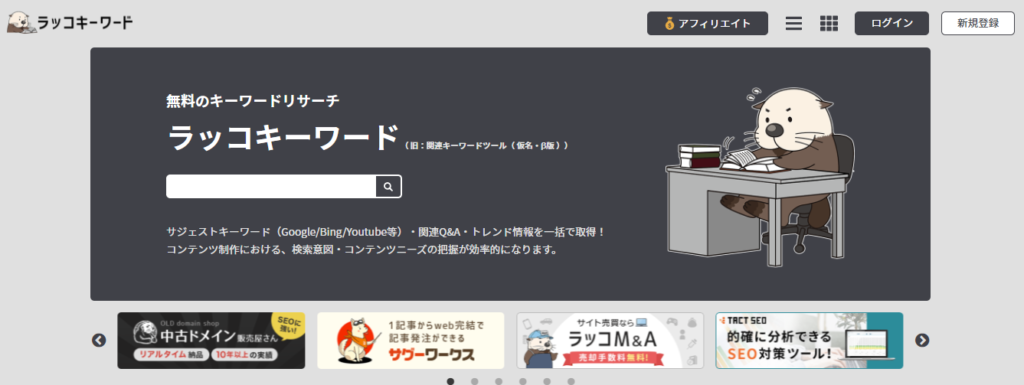Select the last carousel pagination dot
Viewport: 1024px width, 385px height.
571,381
